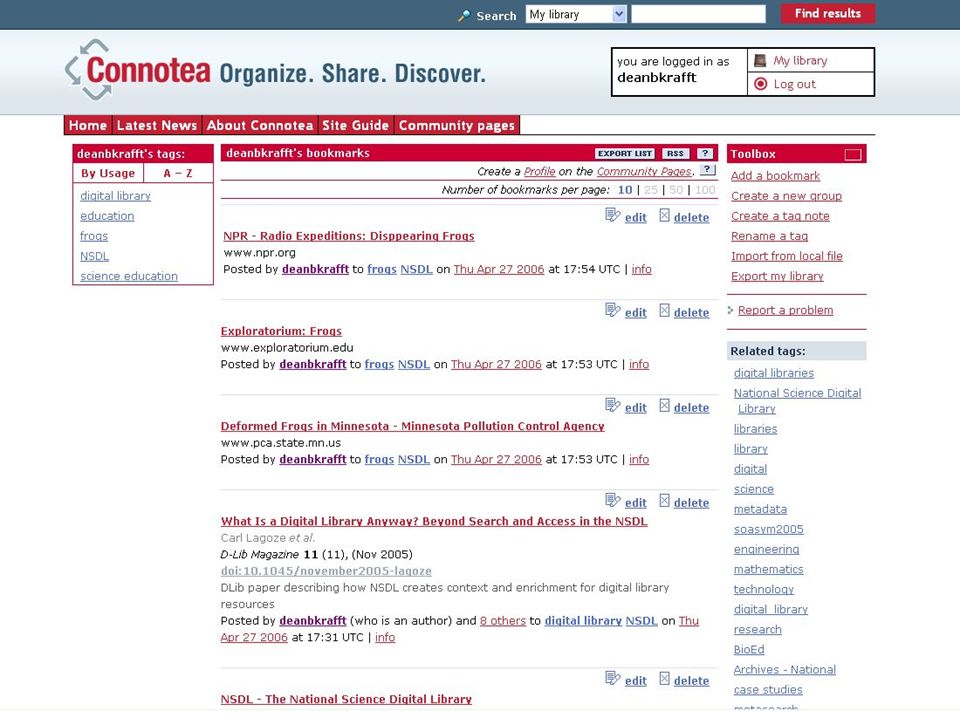The image size is (960, 720).
Task: Click Create a tag note
Action: coord(780,216)
